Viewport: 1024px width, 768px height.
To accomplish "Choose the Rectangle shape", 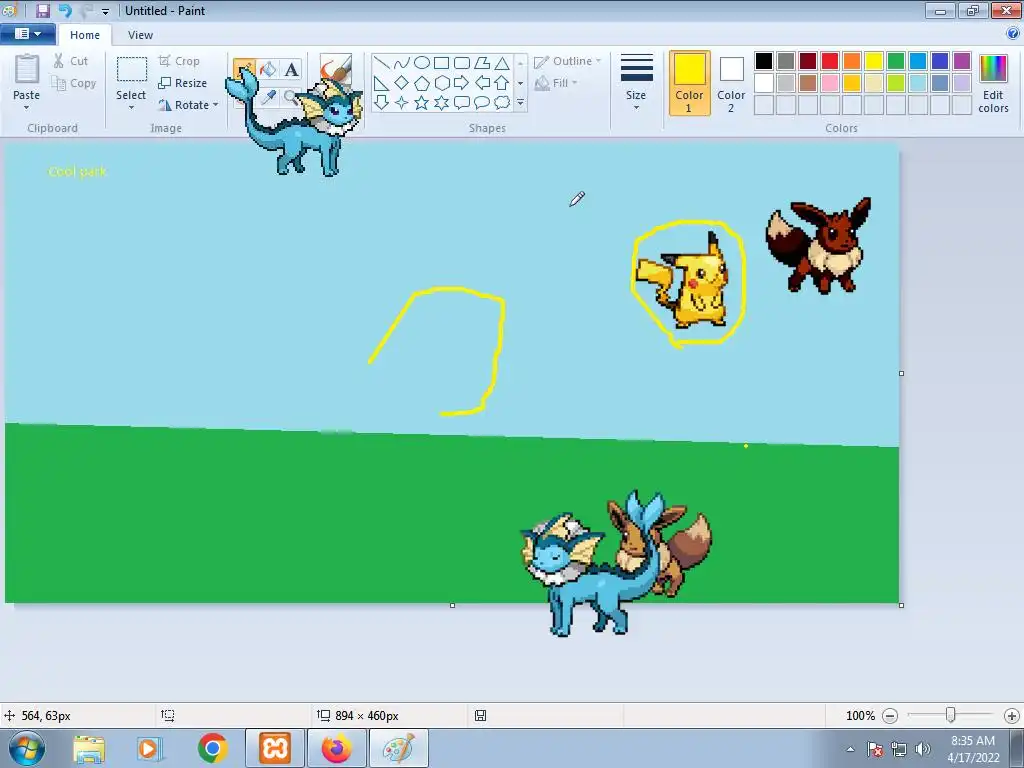I will pos(441,63).
